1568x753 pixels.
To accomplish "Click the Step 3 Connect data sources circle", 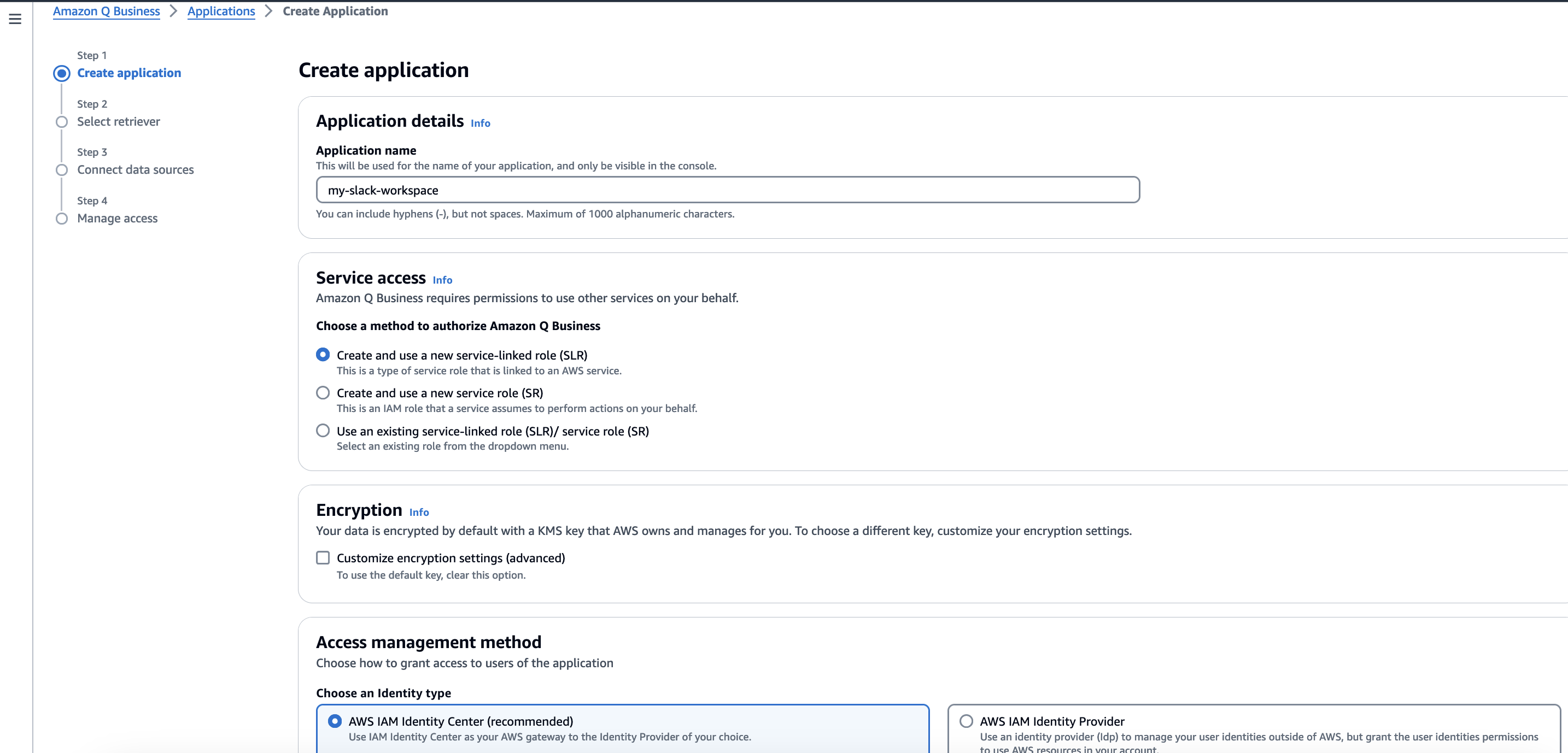I will [x=61, y=170].
